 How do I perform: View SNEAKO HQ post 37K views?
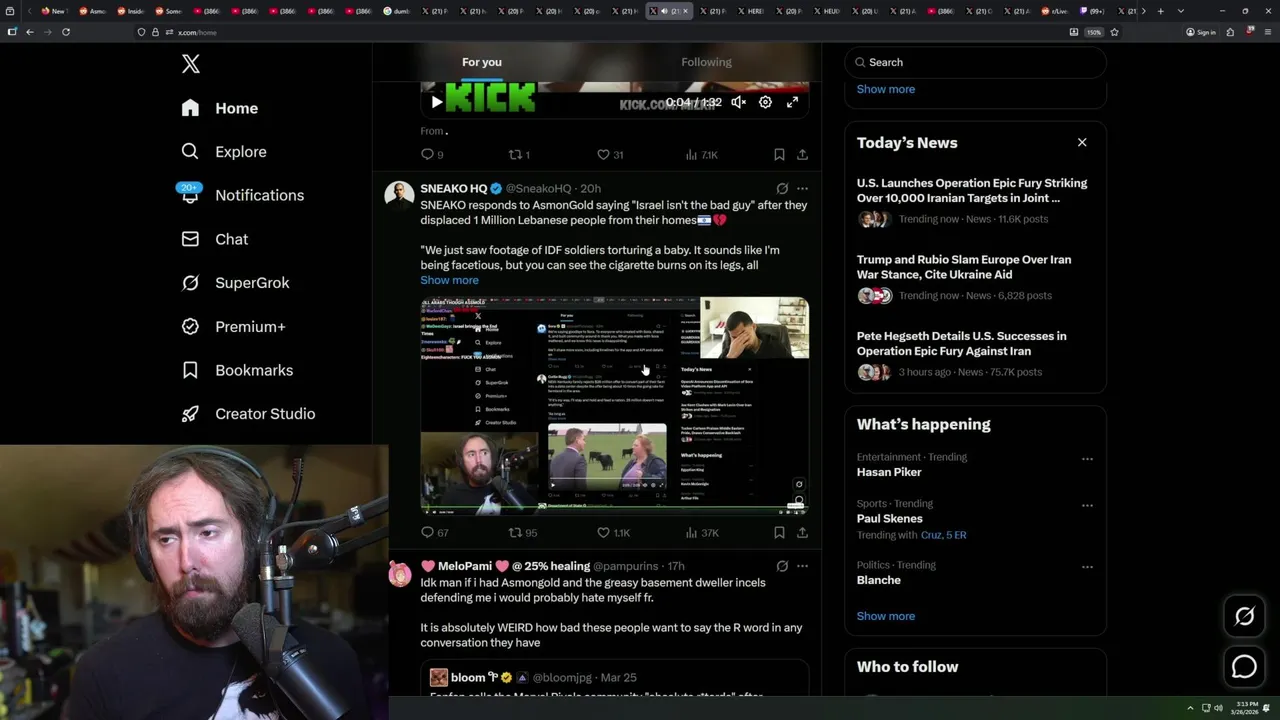coord(701,533)
